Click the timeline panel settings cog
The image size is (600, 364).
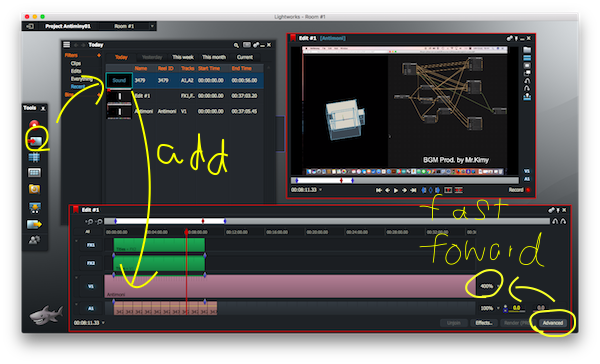[x=551, y=210]
